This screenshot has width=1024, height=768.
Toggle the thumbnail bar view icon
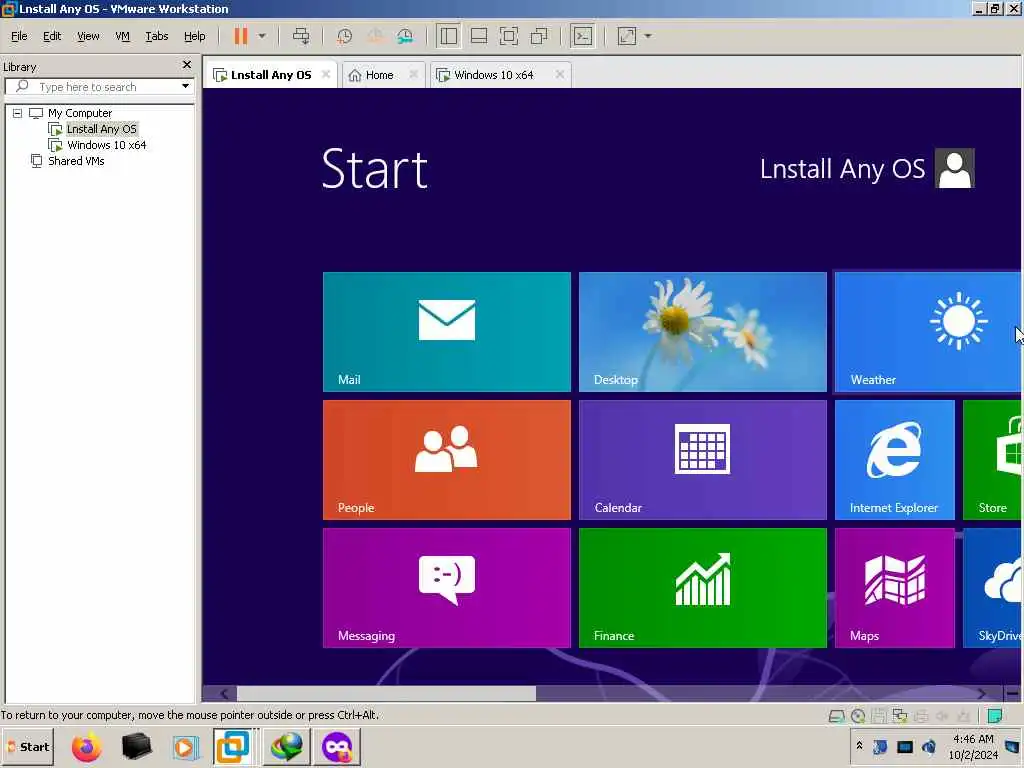479,36
